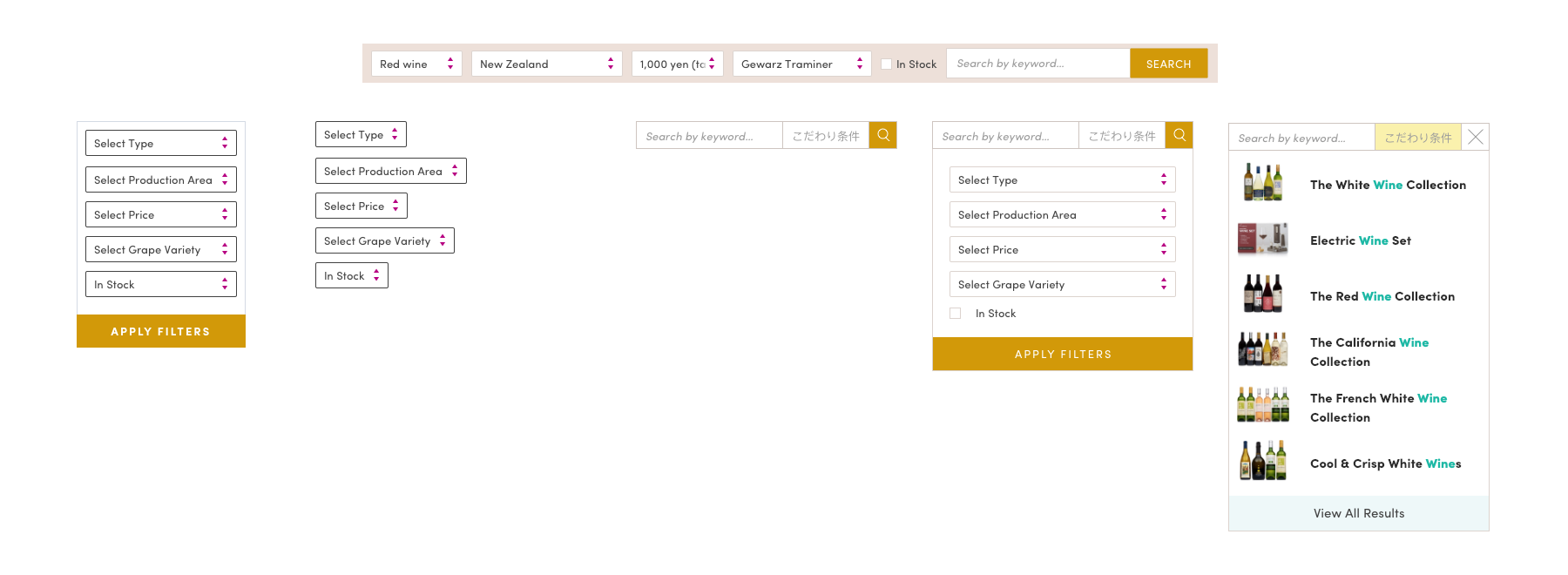Screen dimensions: 1568x575
Task: Open "Cool & Crisp White Wines" result title
Action: tap(1386, 463)
